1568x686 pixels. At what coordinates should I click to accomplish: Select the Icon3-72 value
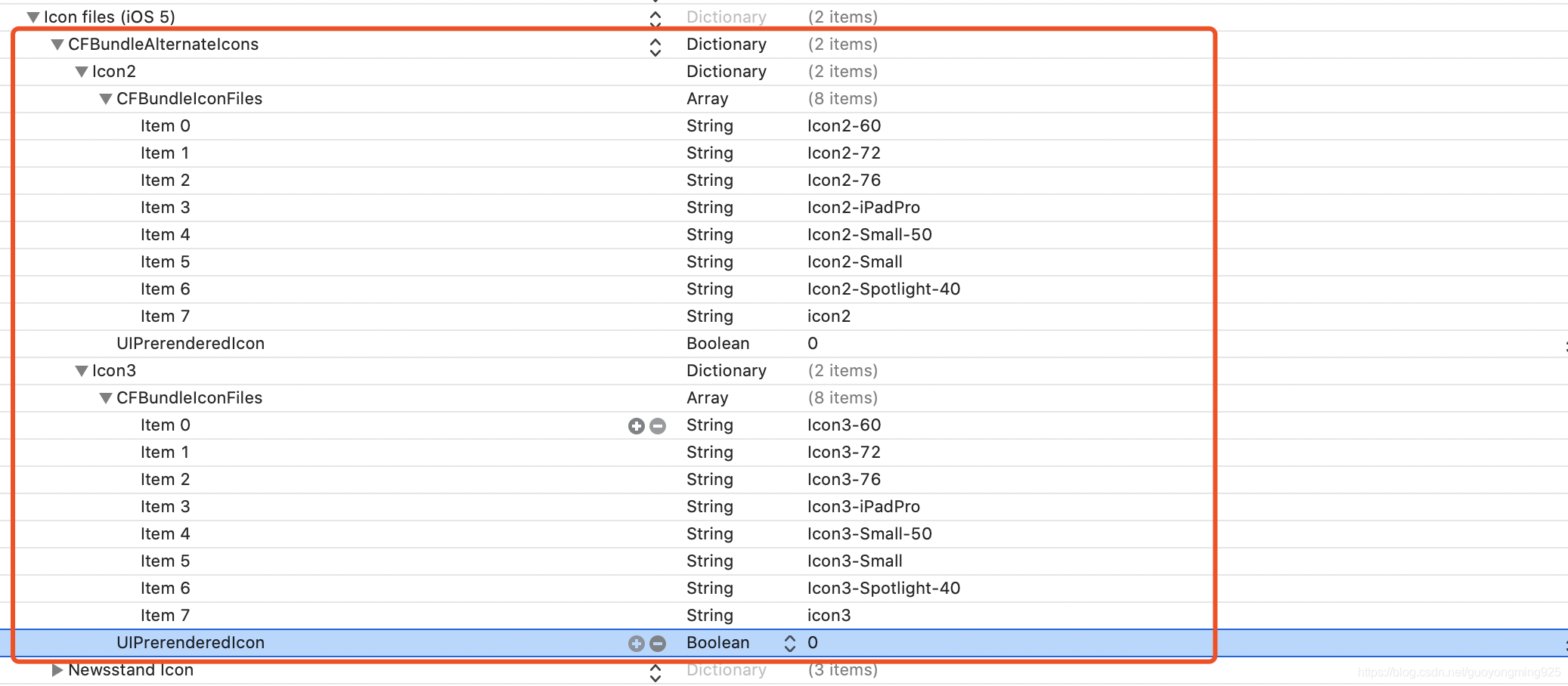(x=844, y=453)
